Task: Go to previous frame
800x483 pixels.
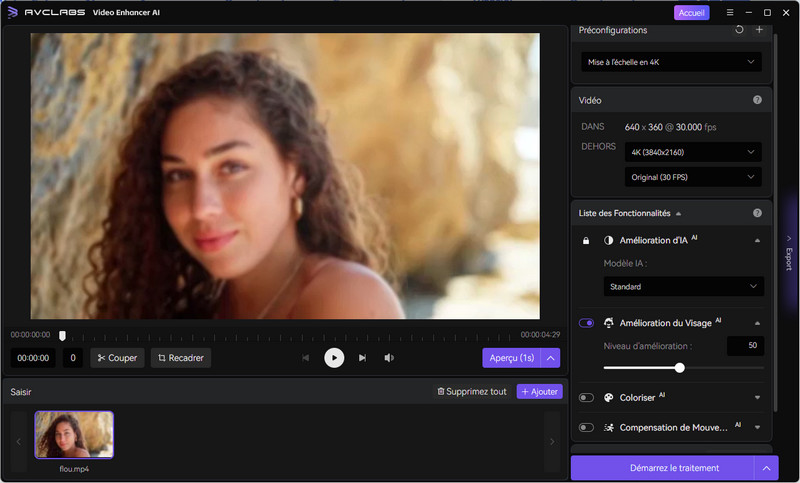Action: tap(306, 358)
